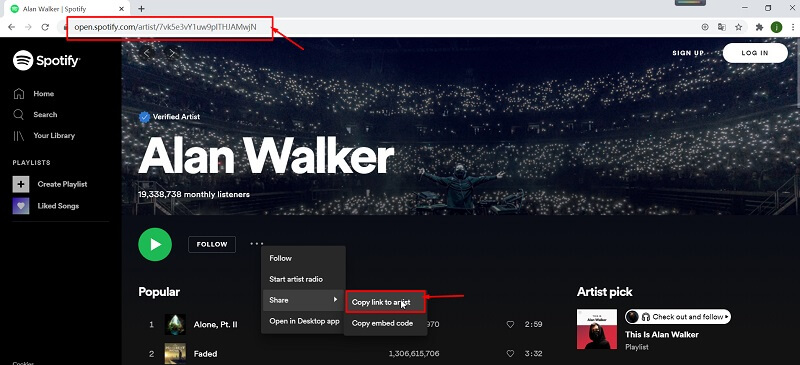Screen dimensions: 800x365
Task: Click the 19,338,738 monthly listeners text
Action: click(x=194, y=194)
